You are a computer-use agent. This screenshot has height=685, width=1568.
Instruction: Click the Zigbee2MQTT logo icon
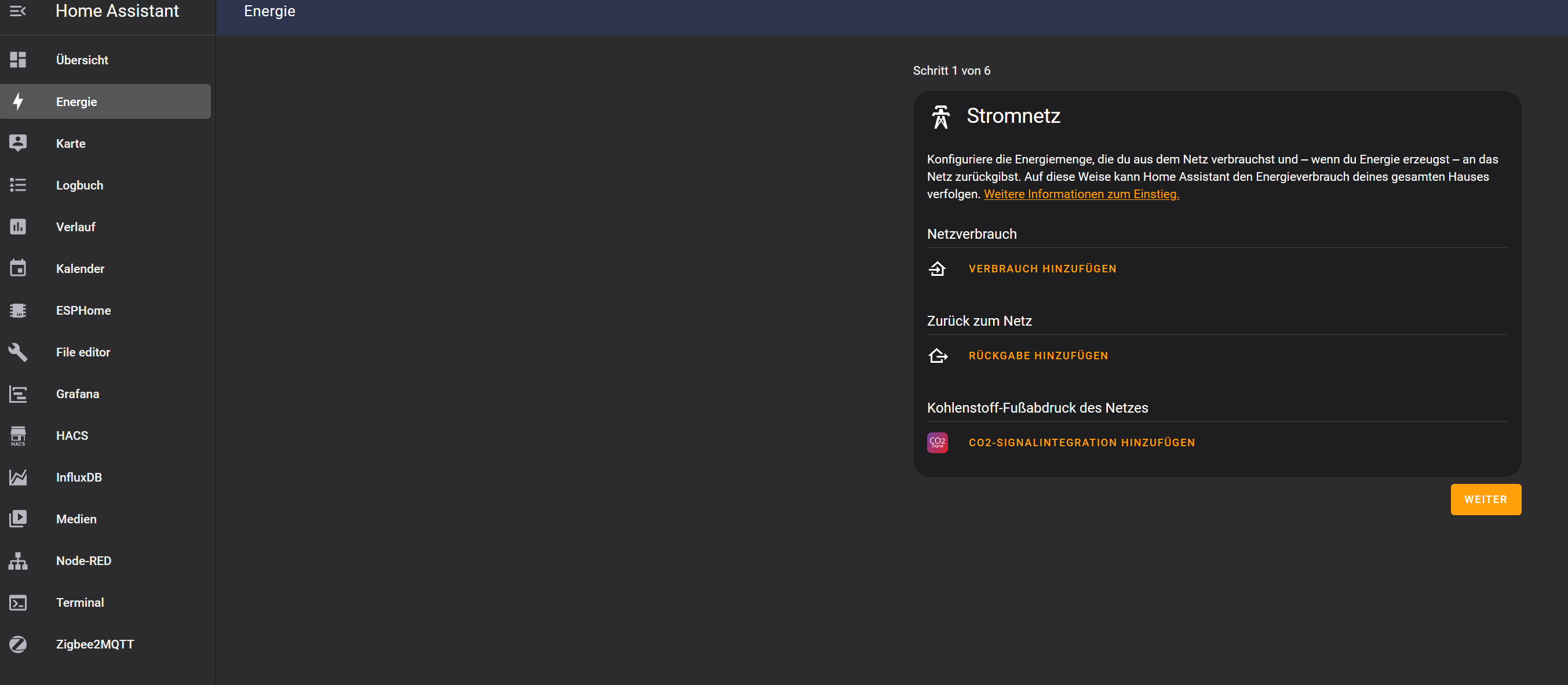click(17, 644)
